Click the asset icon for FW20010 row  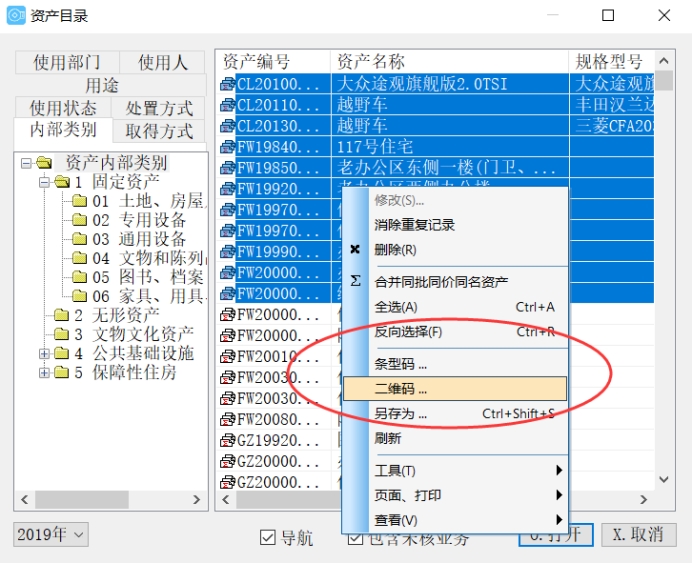(x=227, y=357)
